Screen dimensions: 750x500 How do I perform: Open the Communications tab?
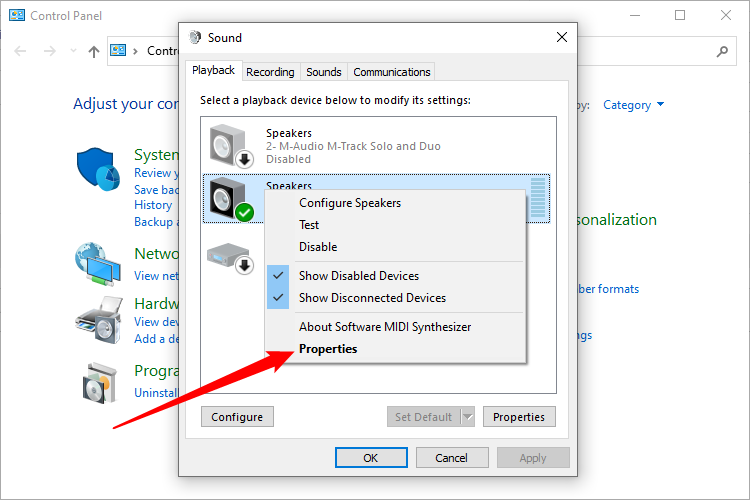point(392,72)
